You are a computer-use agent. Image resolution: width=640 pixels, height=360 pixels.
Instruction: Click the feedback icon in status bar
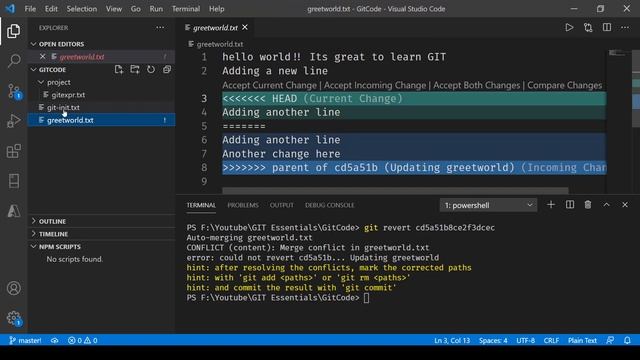coord(610,340)
